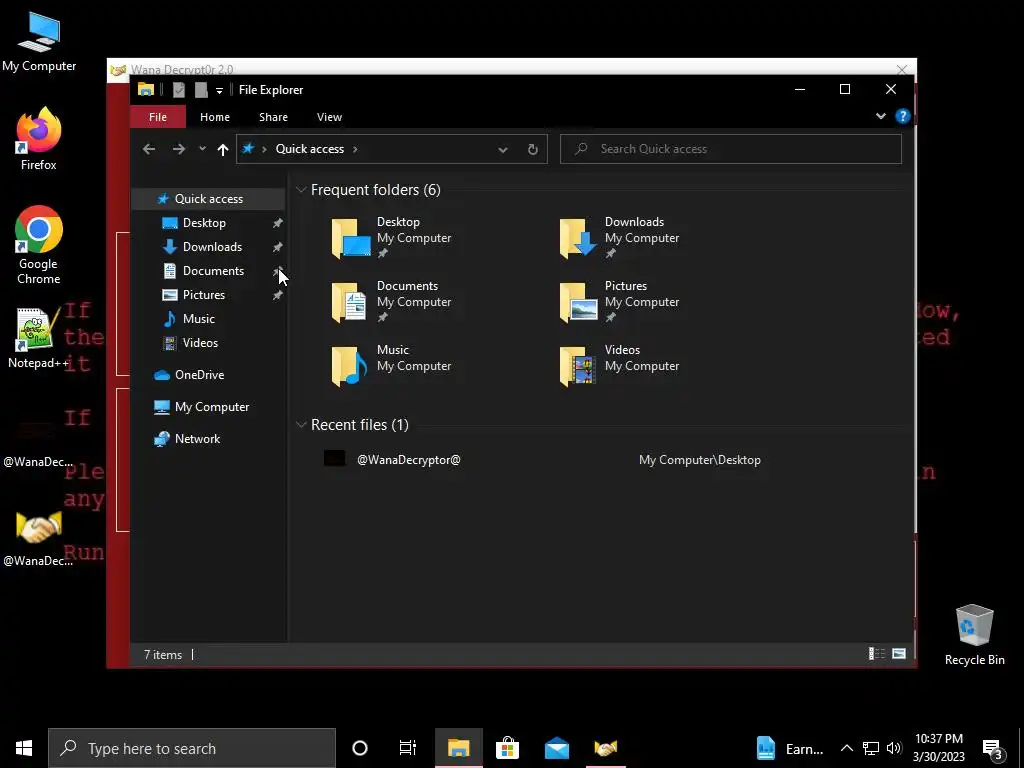The height and width of the screenshot is (768, 1024).
Task: Select the Recycle Bin desktop icon
Action: click(974, 634)
